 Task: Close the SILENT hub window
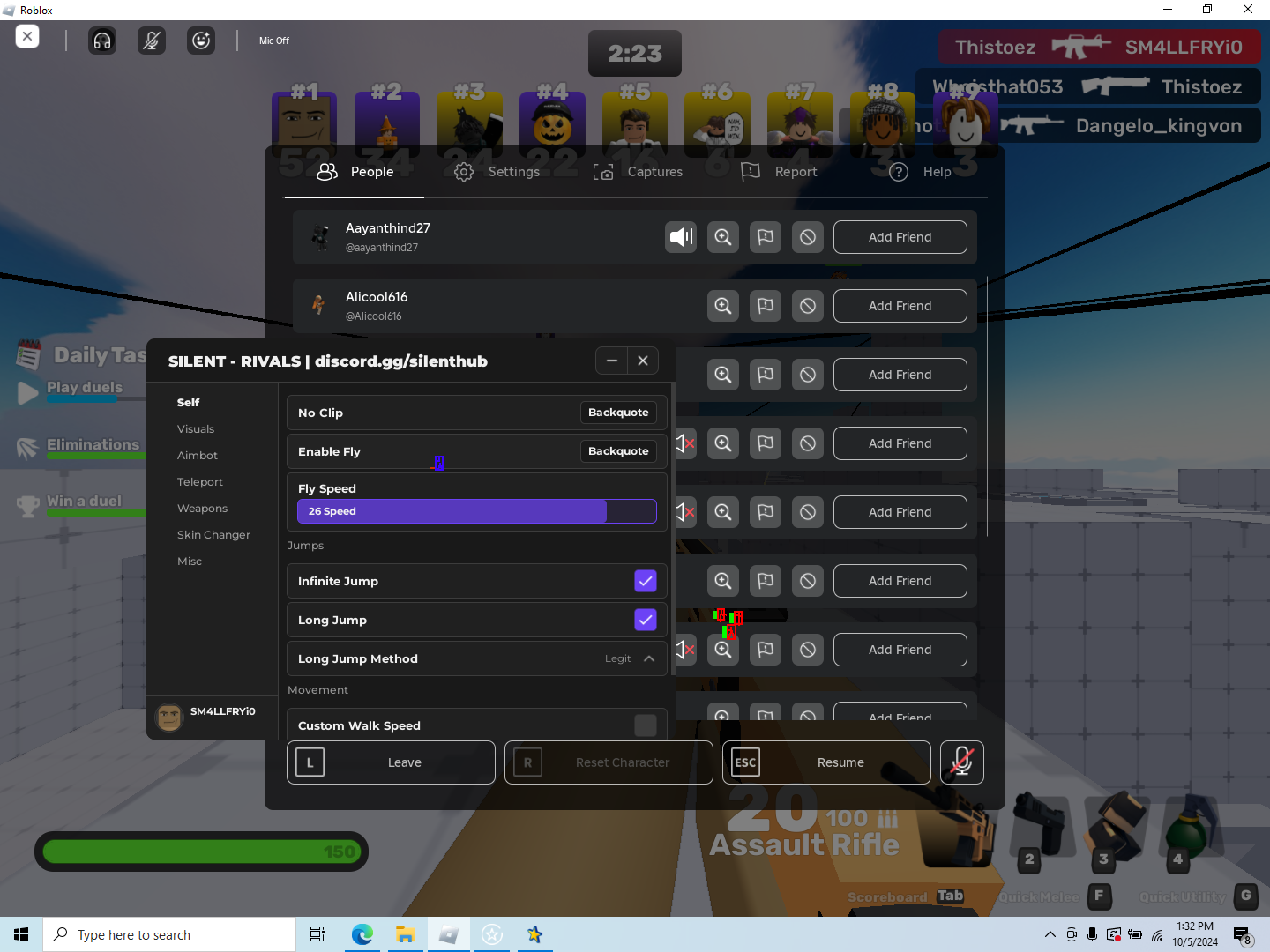(x=643, y=361)
